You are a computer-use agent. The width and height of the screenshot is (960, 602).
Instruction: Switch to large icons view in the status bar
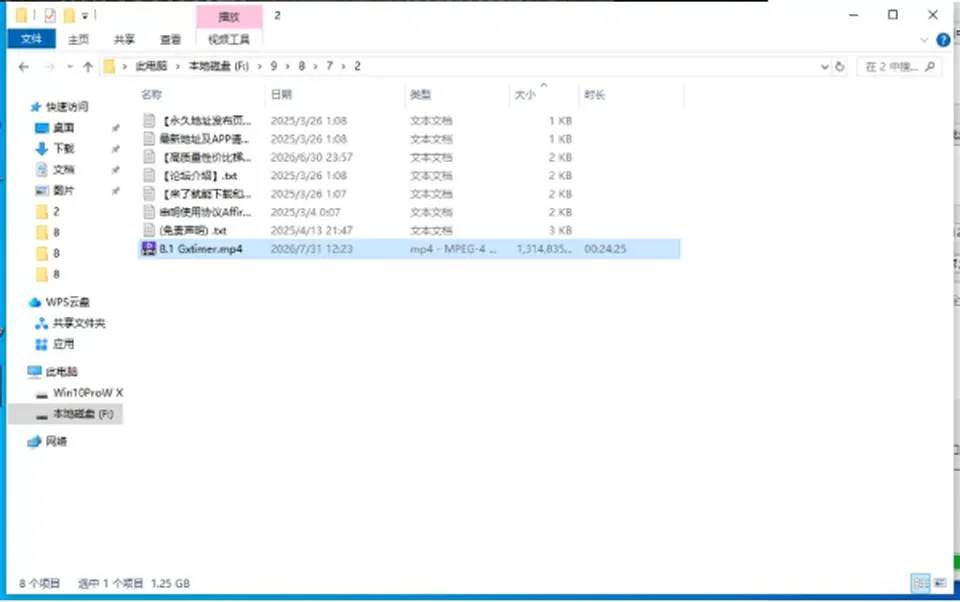[x=940, y=583]
